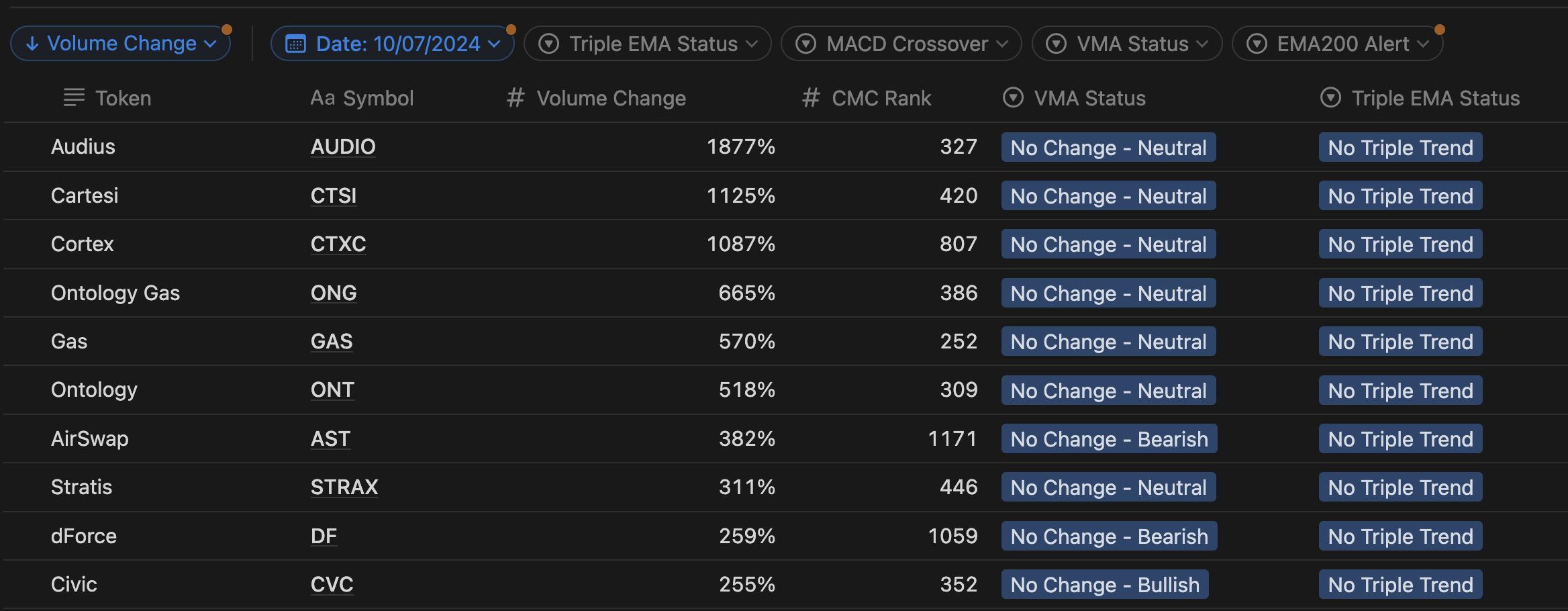The width and height of the screenshot is (1568, 611).
Task: Open the VMA Status filter pill
Action: click(x=1126, y=44)
